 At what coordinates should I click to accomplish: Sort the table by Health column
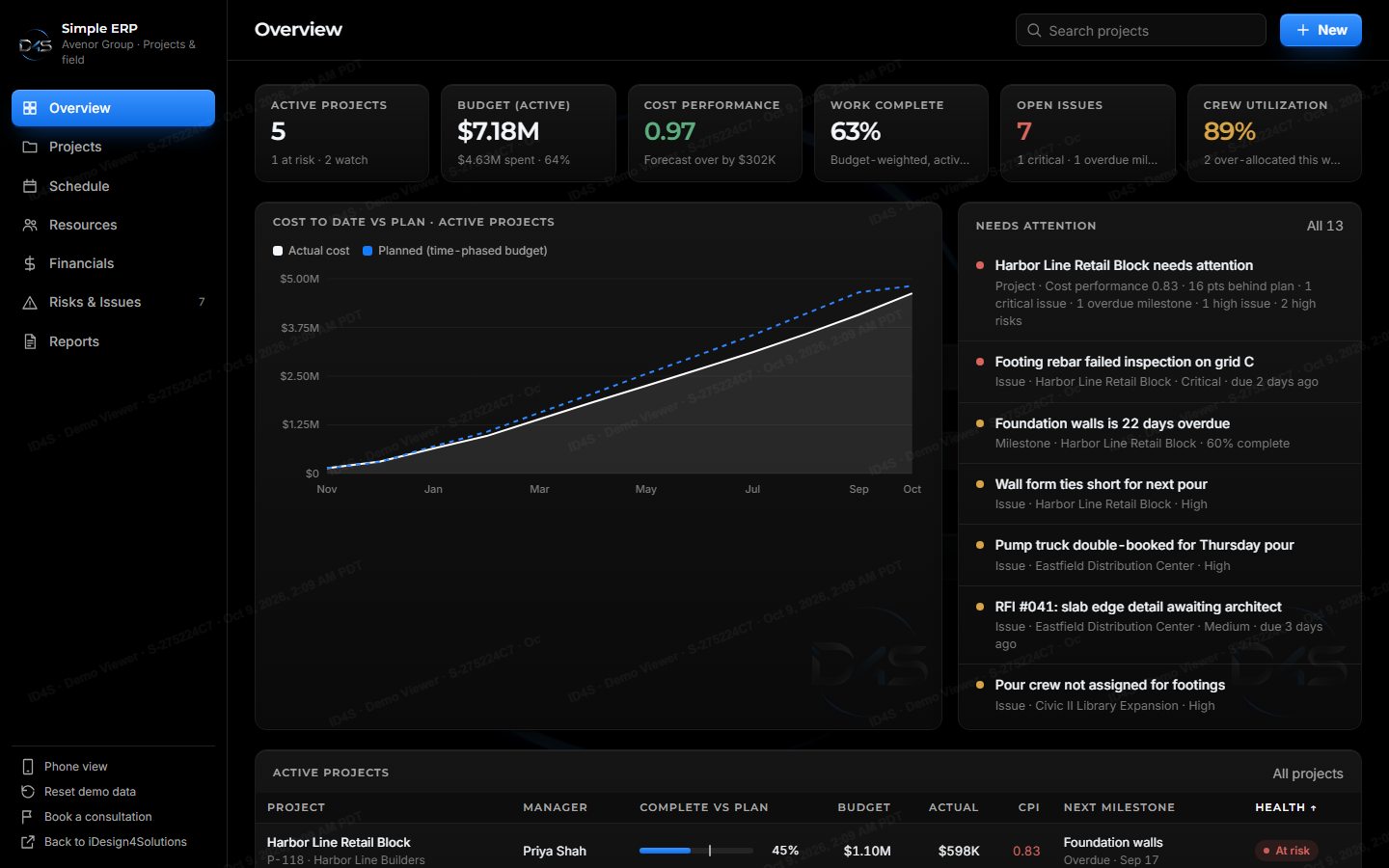coord(1286,807)
